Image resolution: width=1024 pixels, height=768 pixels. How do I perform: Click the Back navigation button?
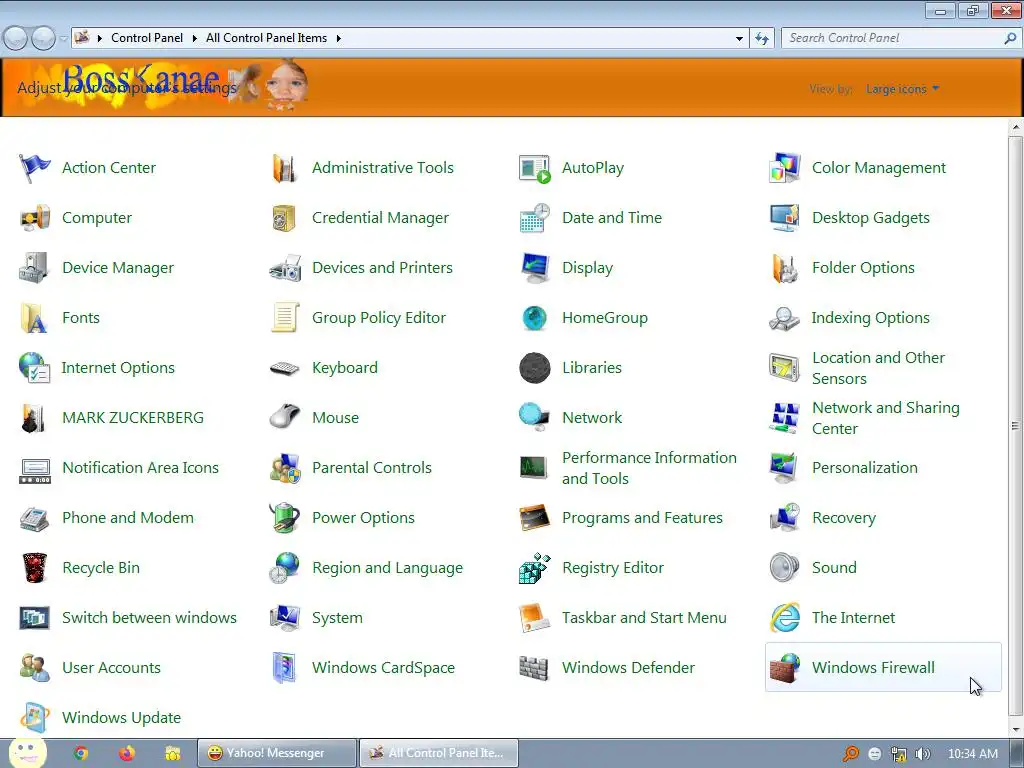pos(16,39)
